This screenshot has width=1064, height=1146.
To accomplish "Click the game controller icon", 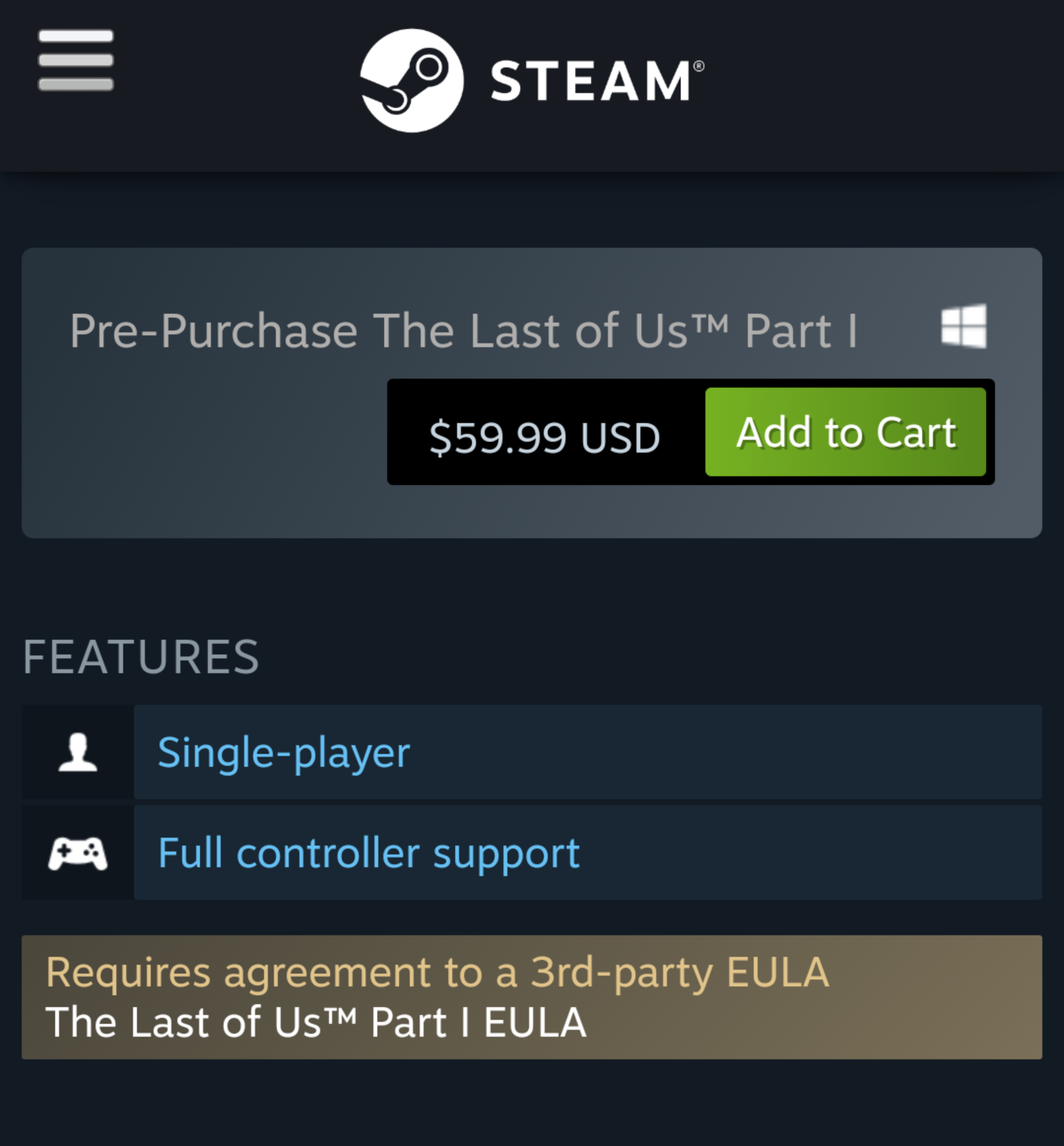I will click(78, 853).
